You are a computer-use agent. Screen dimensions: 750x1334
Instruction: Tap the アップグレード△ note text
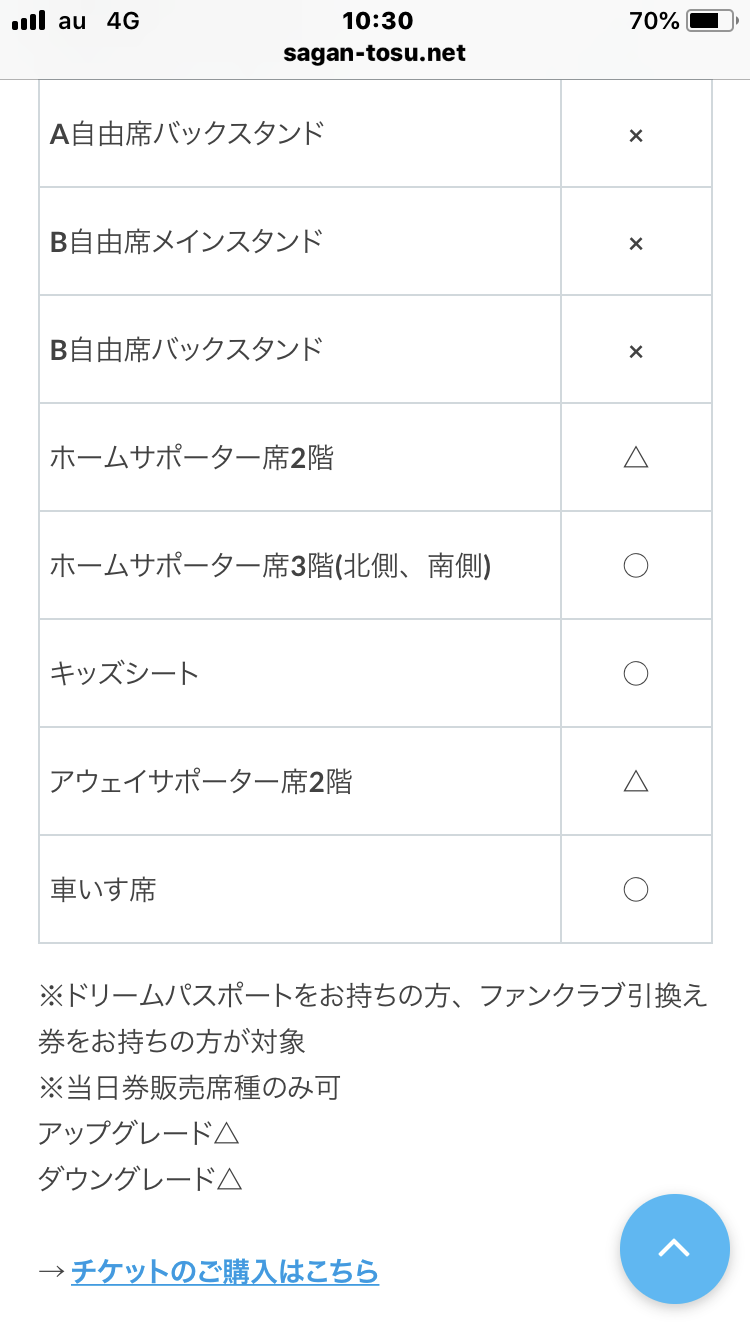(139, 1133)
